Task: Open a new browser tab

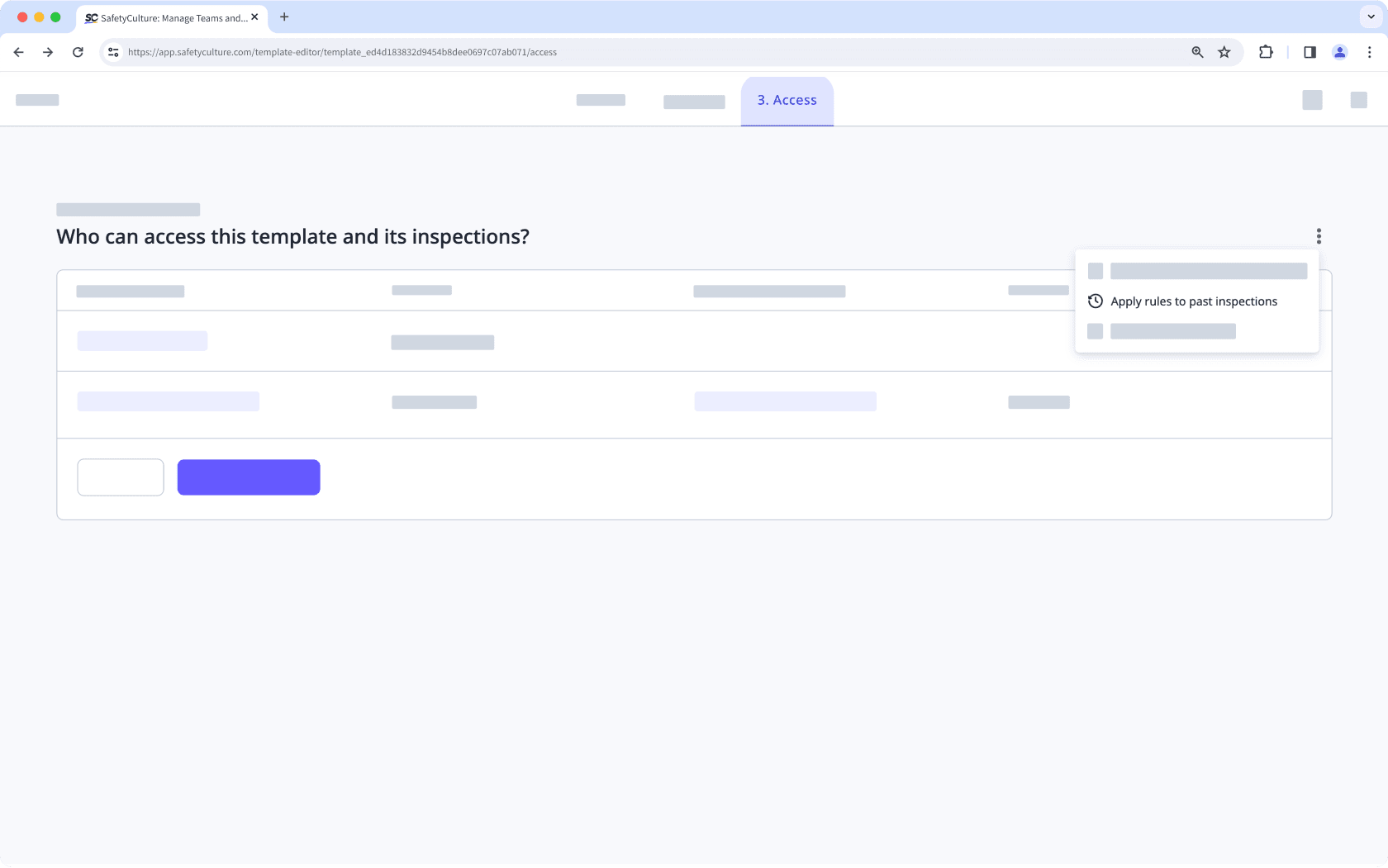Action: pyautogui.click(x=284, y=17)
